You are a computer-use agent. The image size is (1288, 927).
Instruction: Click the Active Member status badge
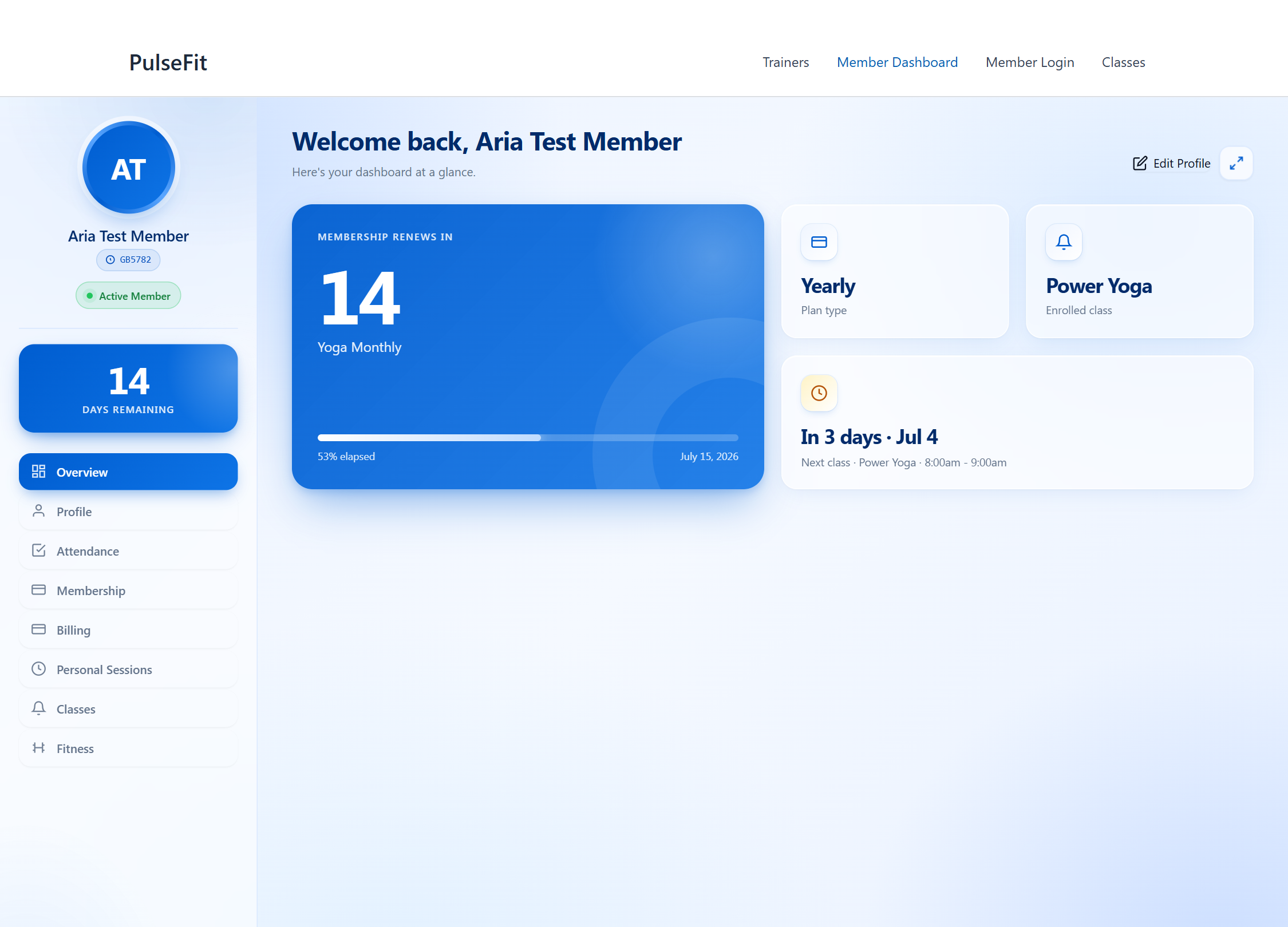coord(128,296)
